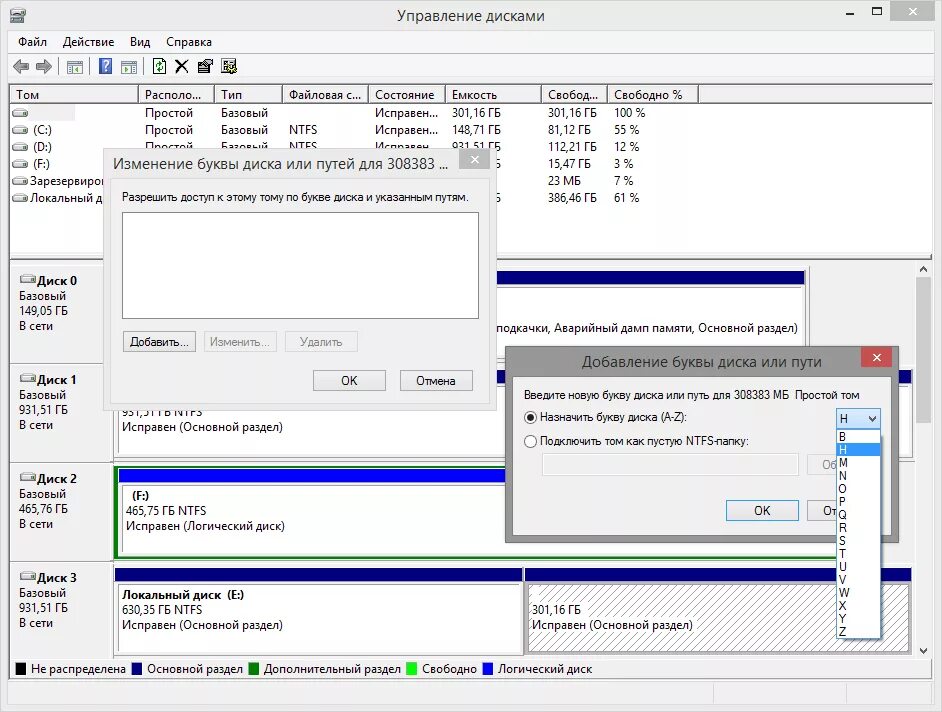Pick the highlighted H entry in the letter list

click(858, 450)
